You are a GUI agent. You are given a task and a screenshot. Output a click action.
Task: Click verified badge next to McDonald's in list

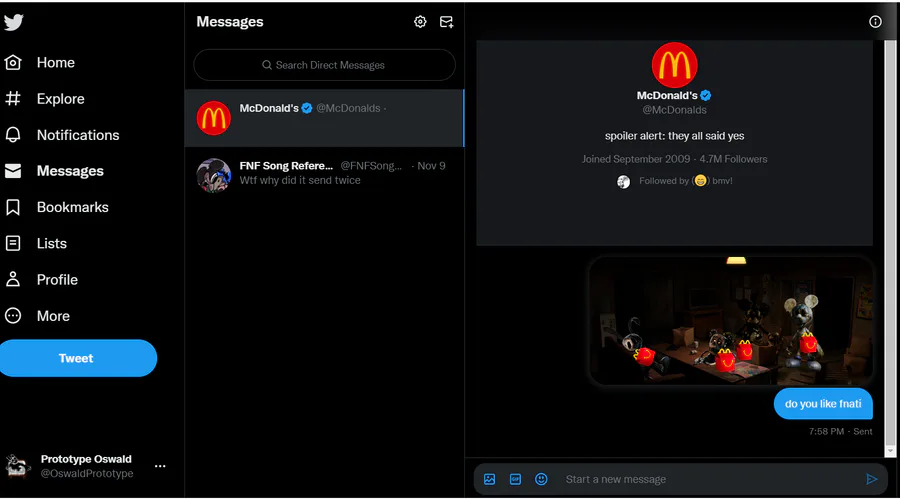coord(307,108)
